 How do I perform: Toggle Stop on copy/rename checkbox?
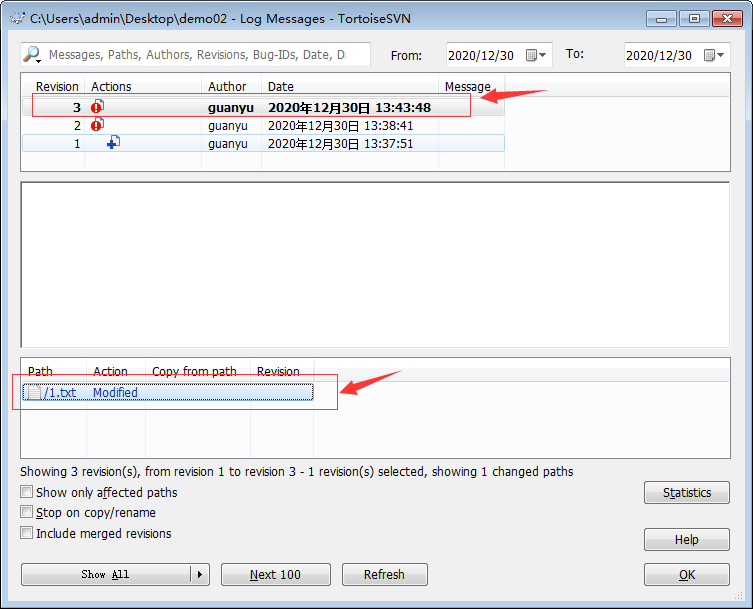(x=26, y=512)
